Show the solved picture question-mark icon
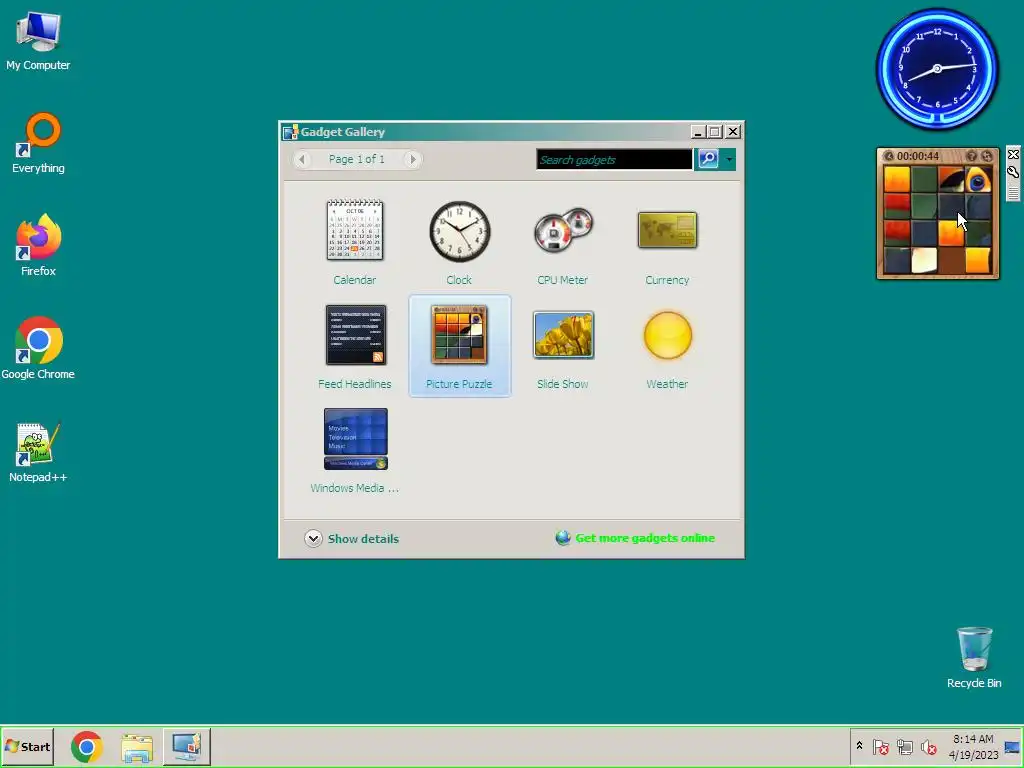This screenshot has width=1024, height=768. [x=972, y=155]
